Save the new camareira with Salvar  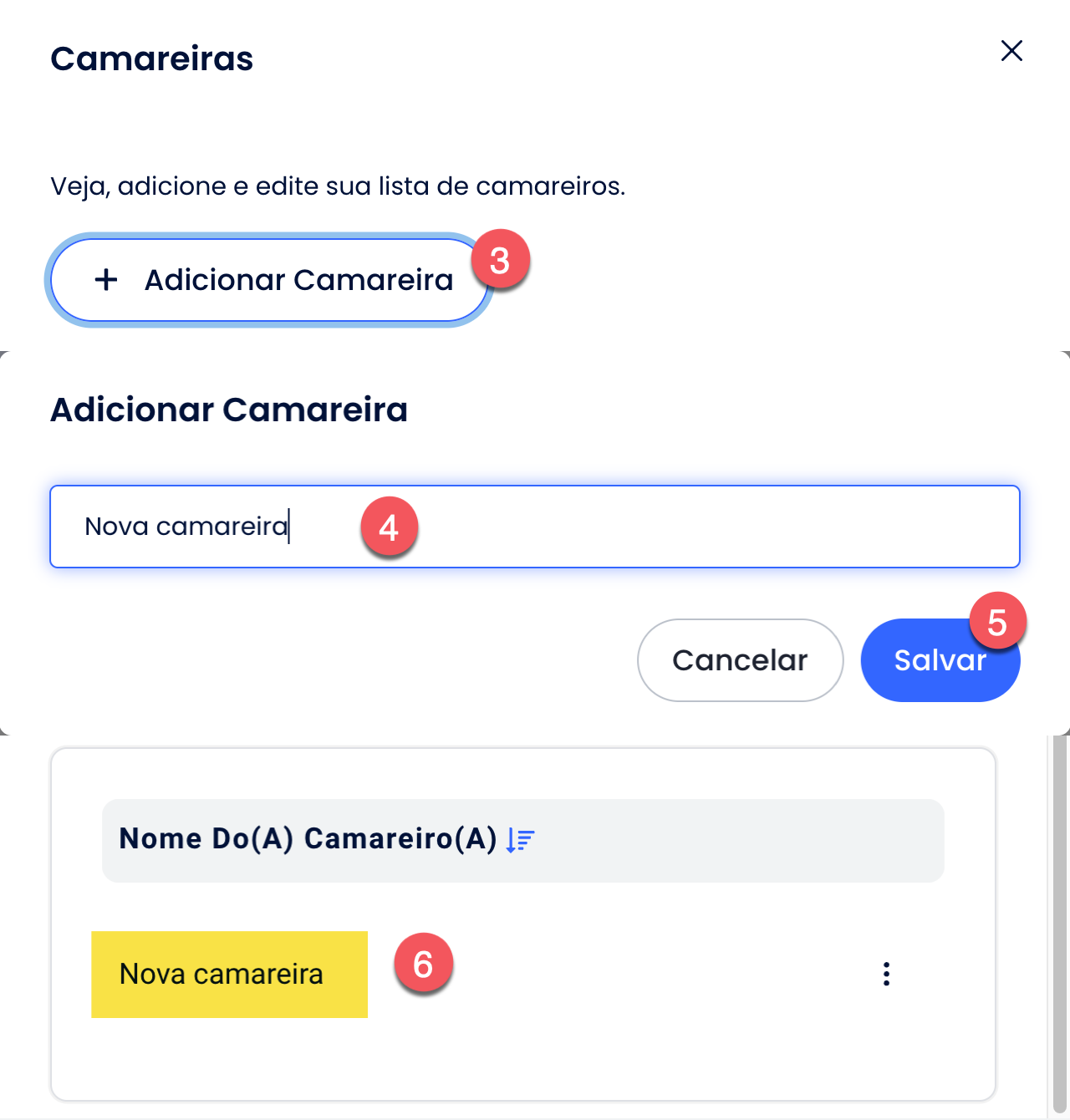(940, 660)
